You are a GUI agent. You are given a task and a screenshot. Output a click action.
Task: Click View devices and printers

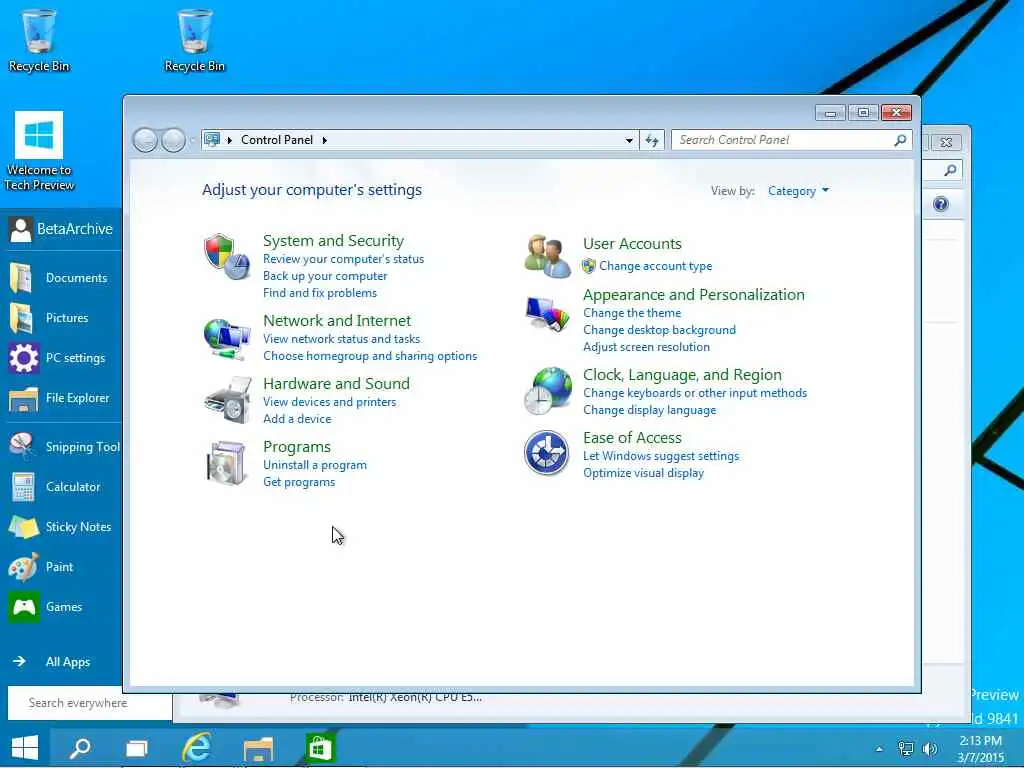[330, 402]
